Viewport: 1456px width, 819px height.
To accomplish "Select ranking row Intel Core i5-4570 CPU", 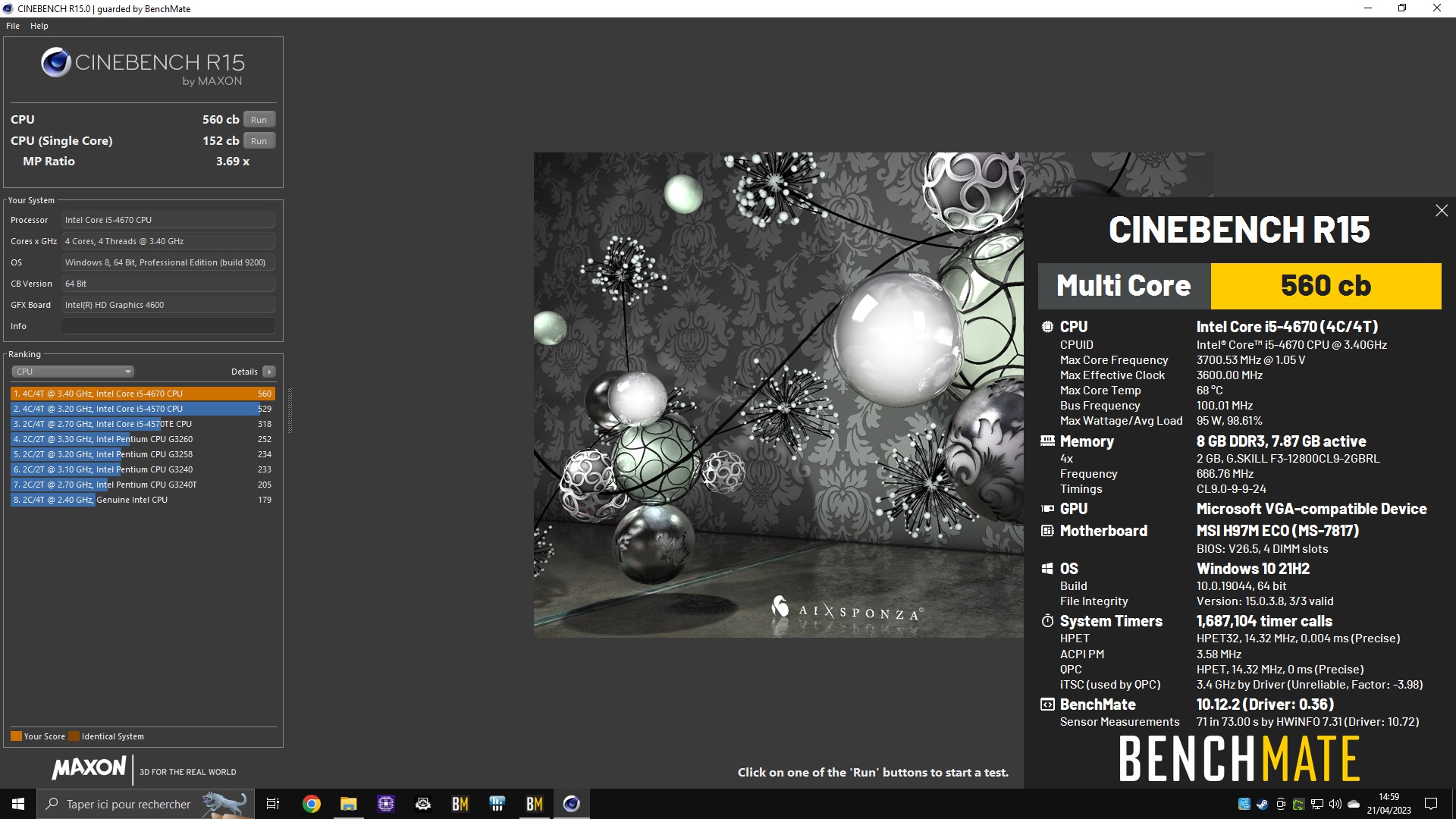I will (143, 409).
